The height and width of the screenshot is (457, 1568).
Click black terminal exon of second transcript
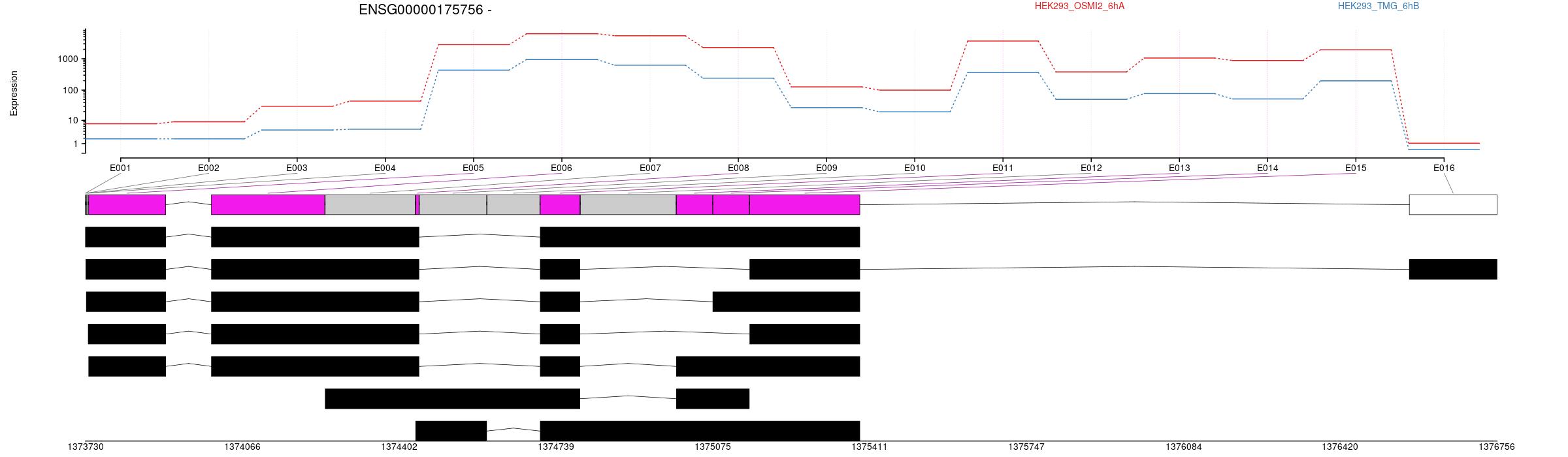(x=1453, y=269)
